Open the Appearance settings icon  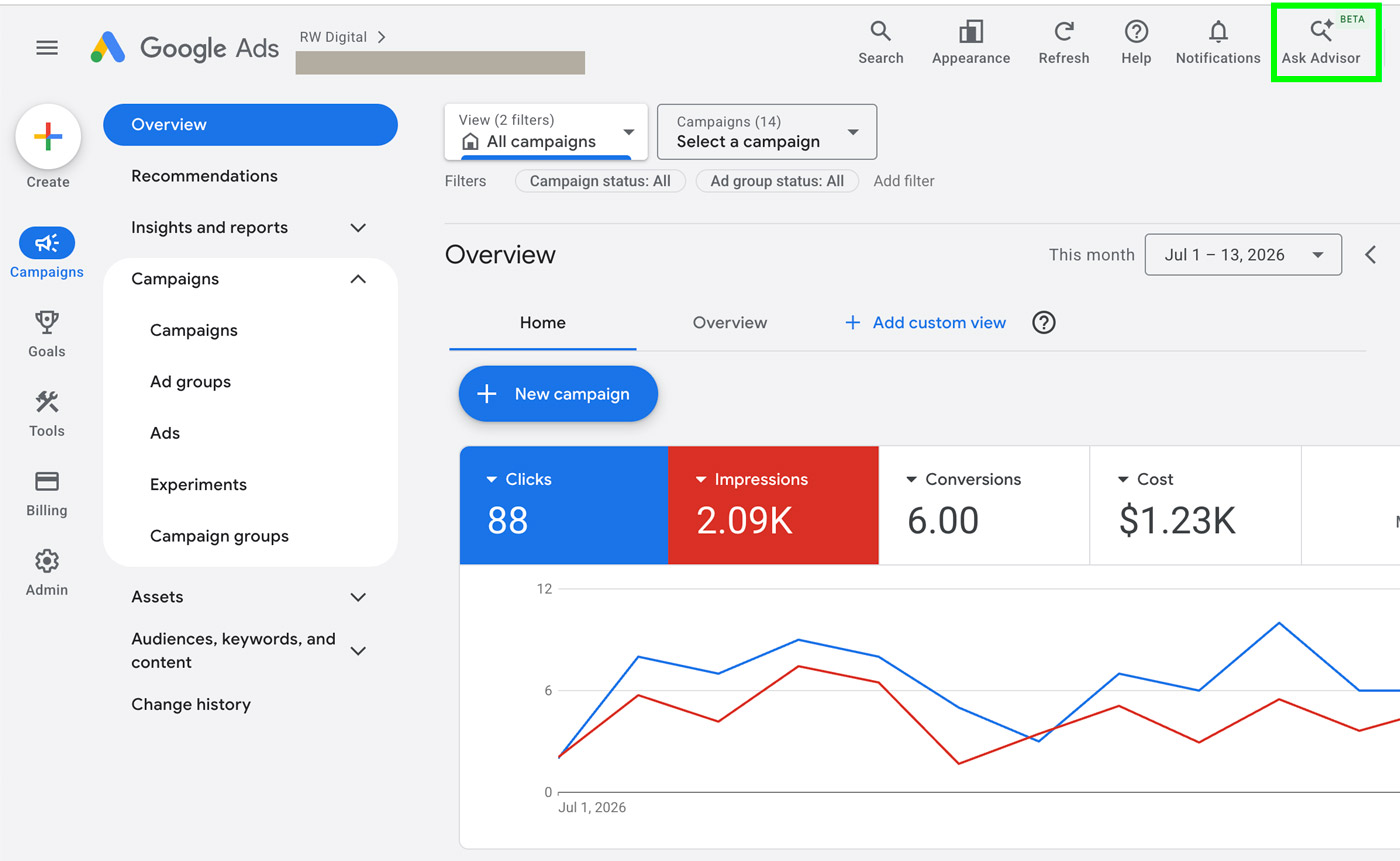coord(971,43)
